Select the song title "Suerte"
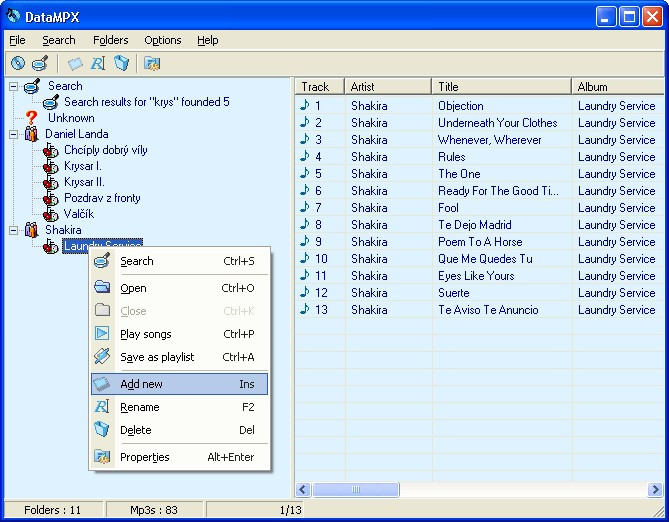The width and height of the screenshot is (669, 522). click(x=454, y=293)
